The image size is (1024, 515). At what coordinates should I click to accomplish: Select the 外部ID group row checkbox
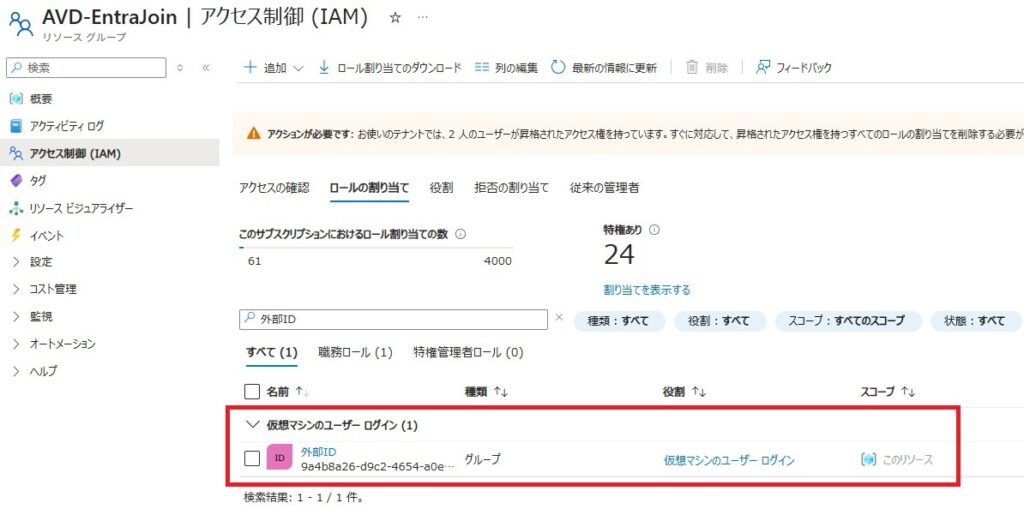(252, 458)
